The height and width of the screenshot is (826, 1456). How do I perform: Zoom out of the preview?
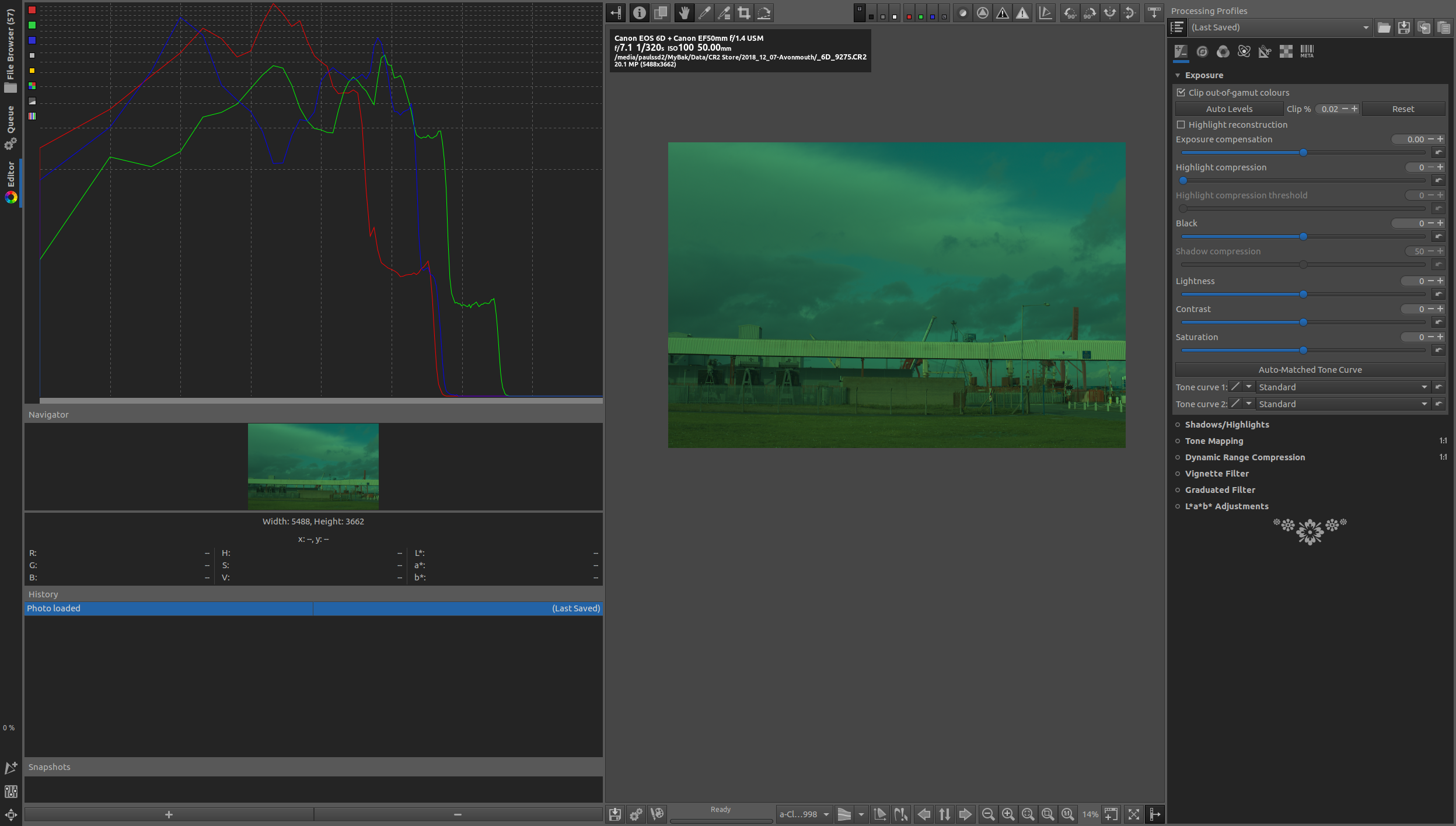click(988, 814)
